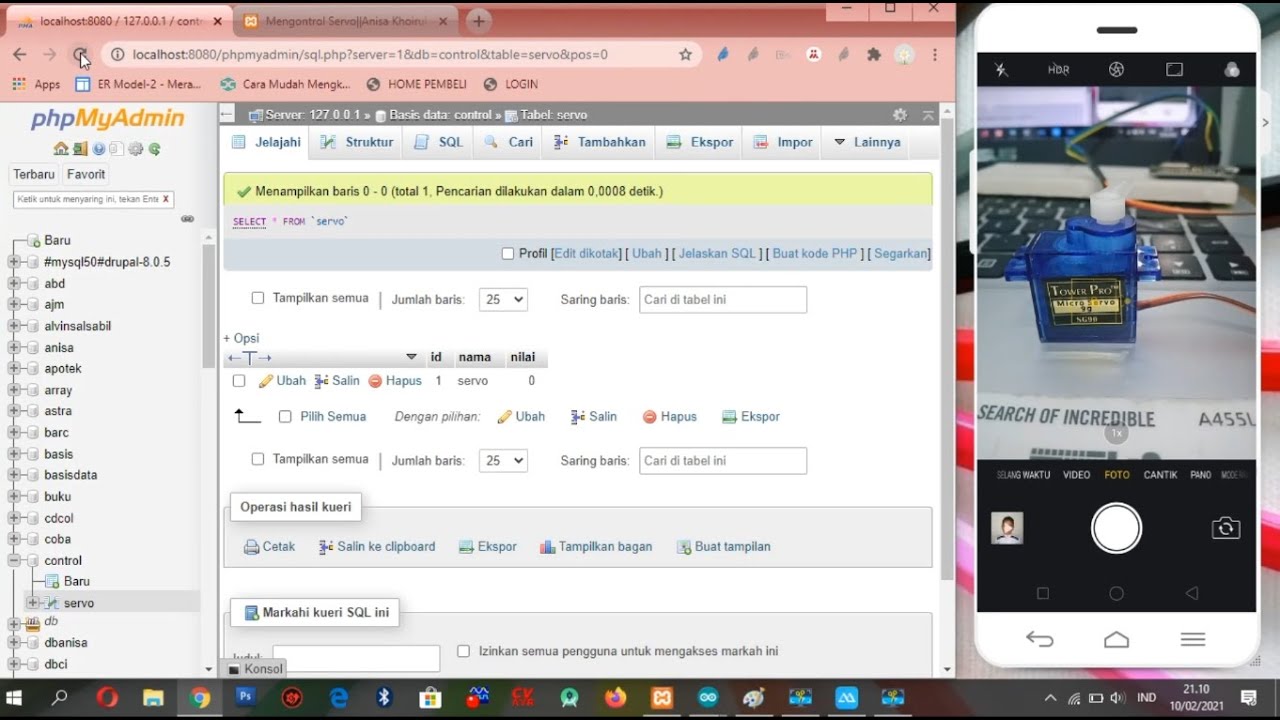The image size is (1280, 720).
Task: Open Chrome extensions puzzle icon
Action: pyautogui.click(x=874, y=55)
